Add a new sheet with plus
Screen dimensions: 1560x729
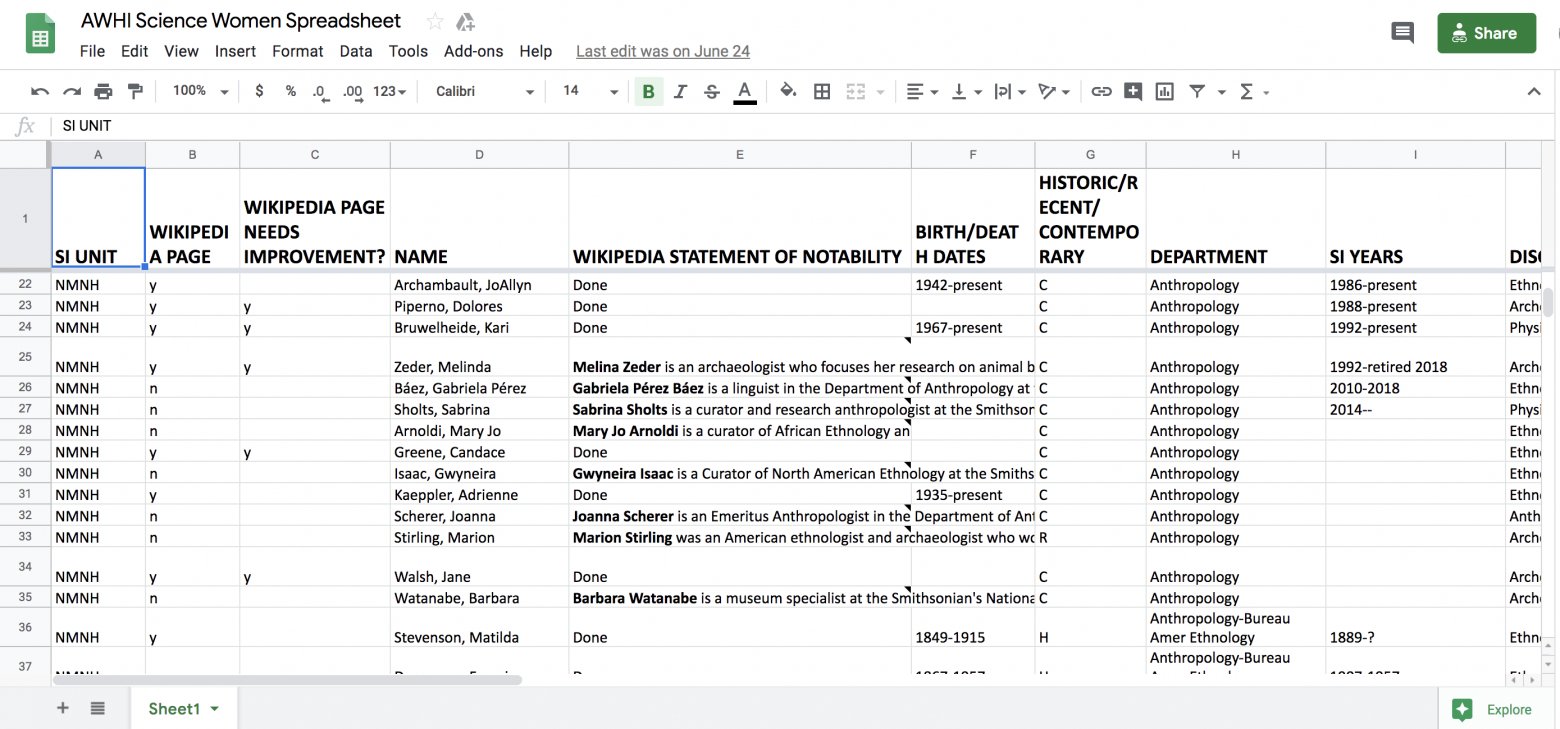coord(62,708)
